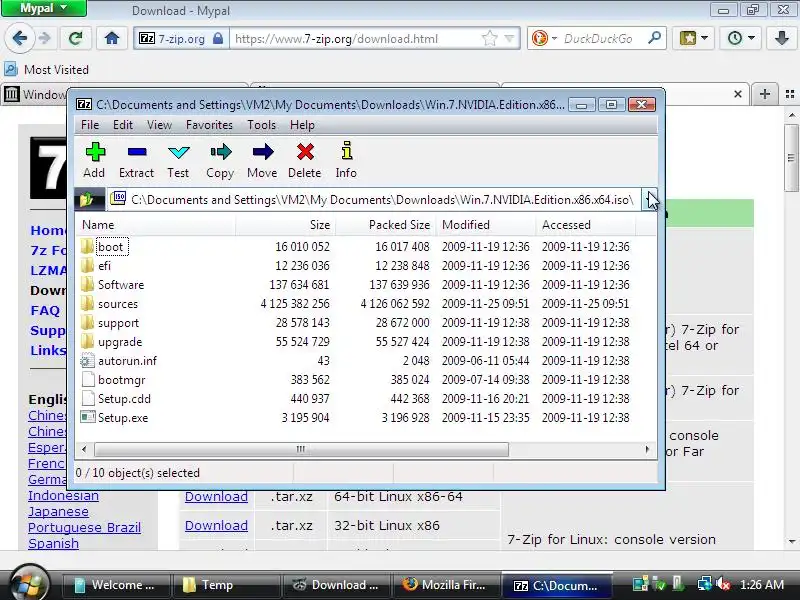Click the muted volume tray icon
The width and height of the screenshot is (800, 600).
(x=722, y=584)
